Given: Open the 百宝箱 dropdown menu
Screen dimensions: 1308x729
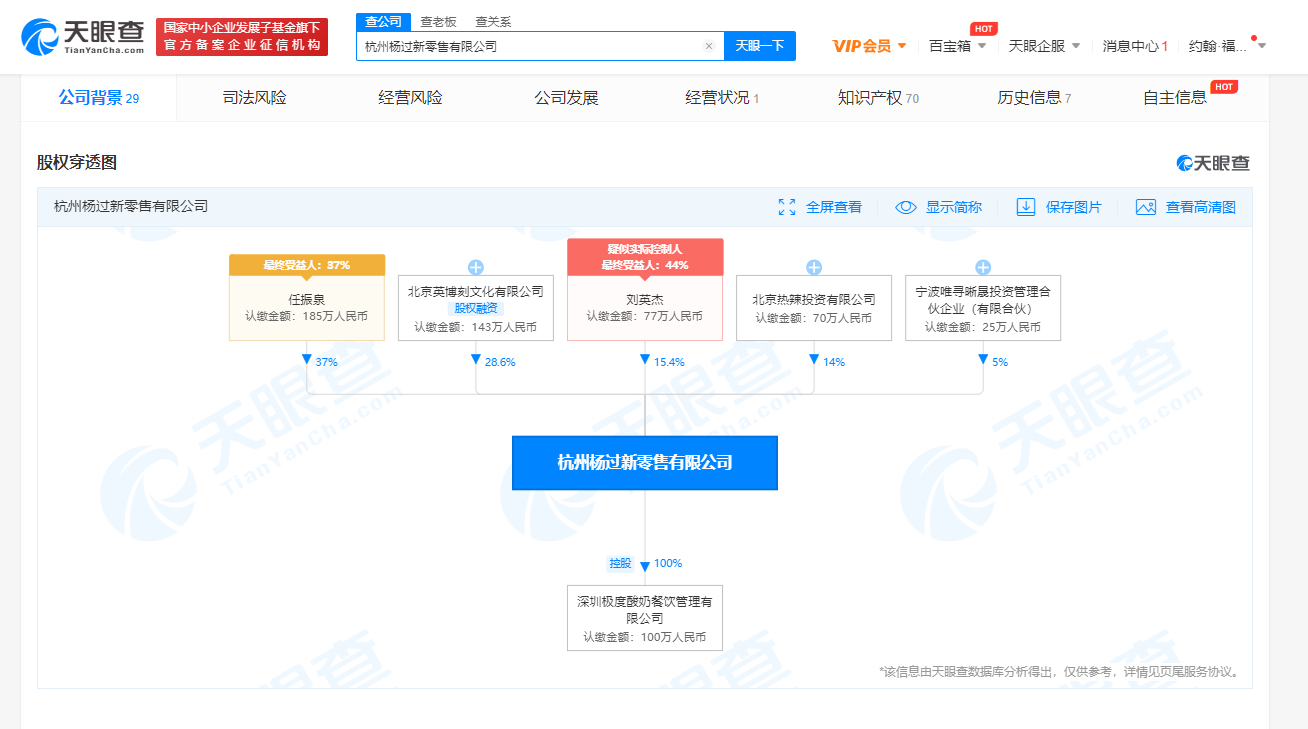Looking at the screenshot, I should coord(957,46).
